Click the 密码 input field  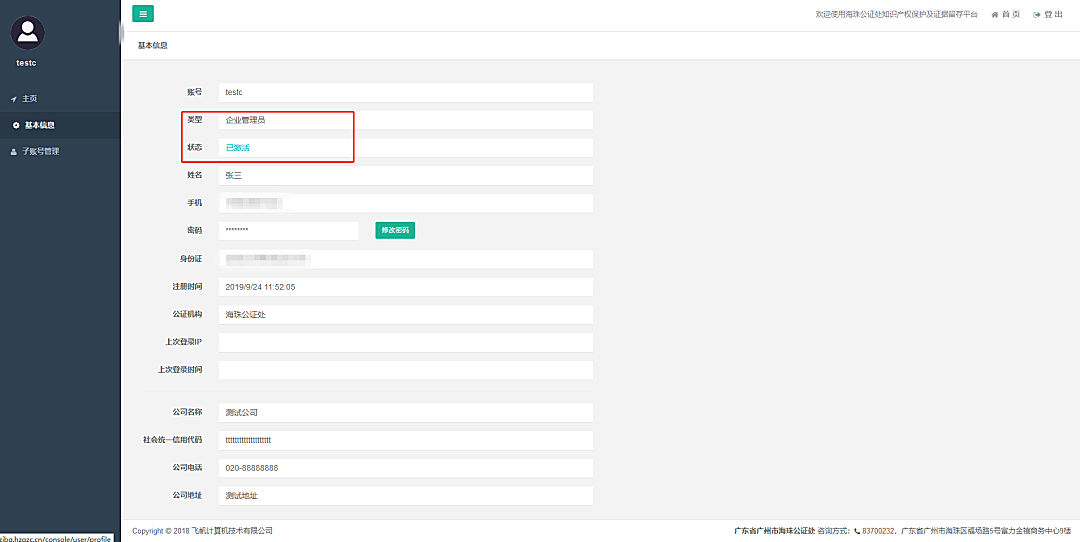point(288,230)
